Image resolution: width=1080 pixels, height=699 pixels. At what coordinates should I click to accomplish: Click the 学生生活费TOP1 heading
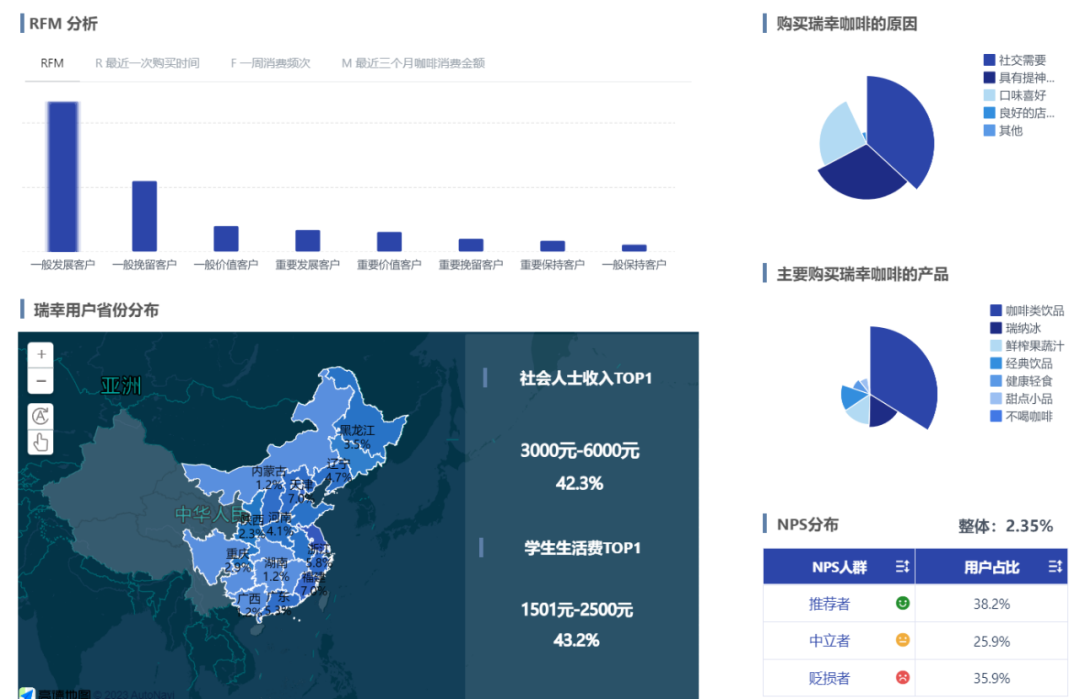click(x=582, y=548)
